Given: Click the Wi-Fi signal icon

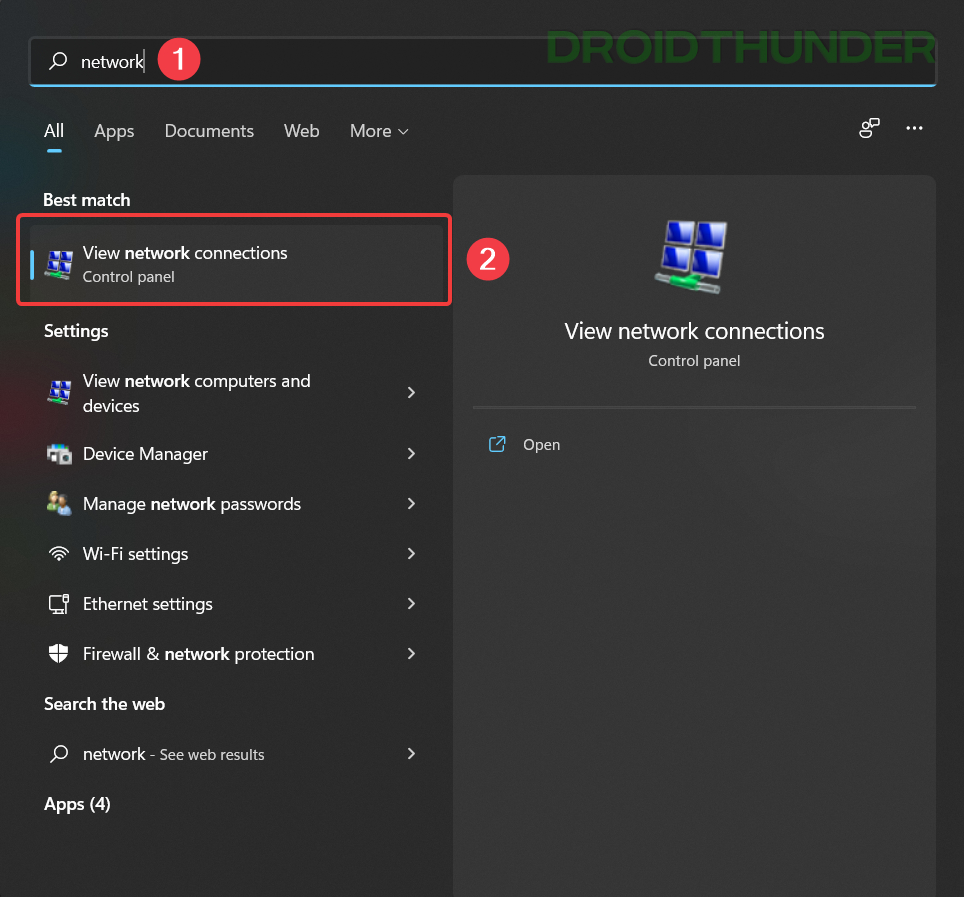Looking at the screenshot, I should point(59,554).
